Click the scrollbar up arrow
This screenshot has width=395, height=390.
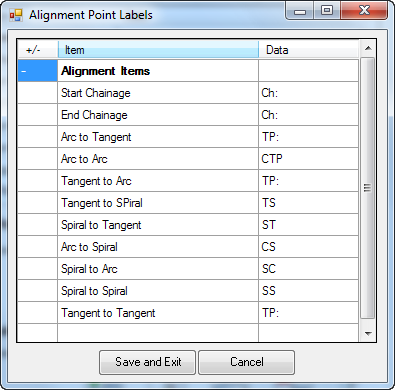368,48
